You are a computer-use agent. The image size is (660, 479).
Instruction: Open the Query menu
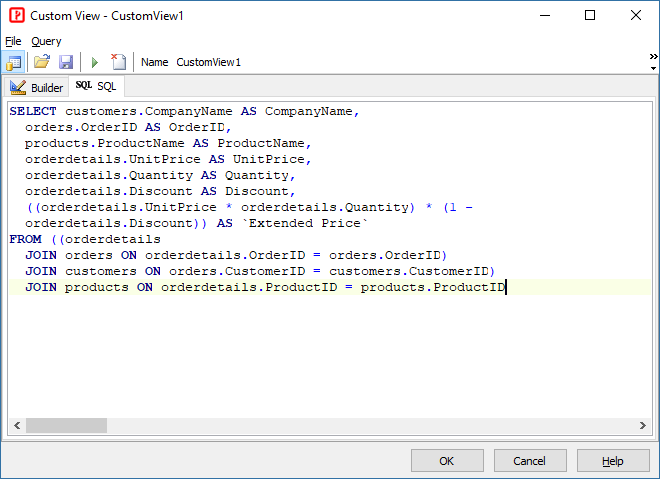pyautogui.click(x=46, y=41)
